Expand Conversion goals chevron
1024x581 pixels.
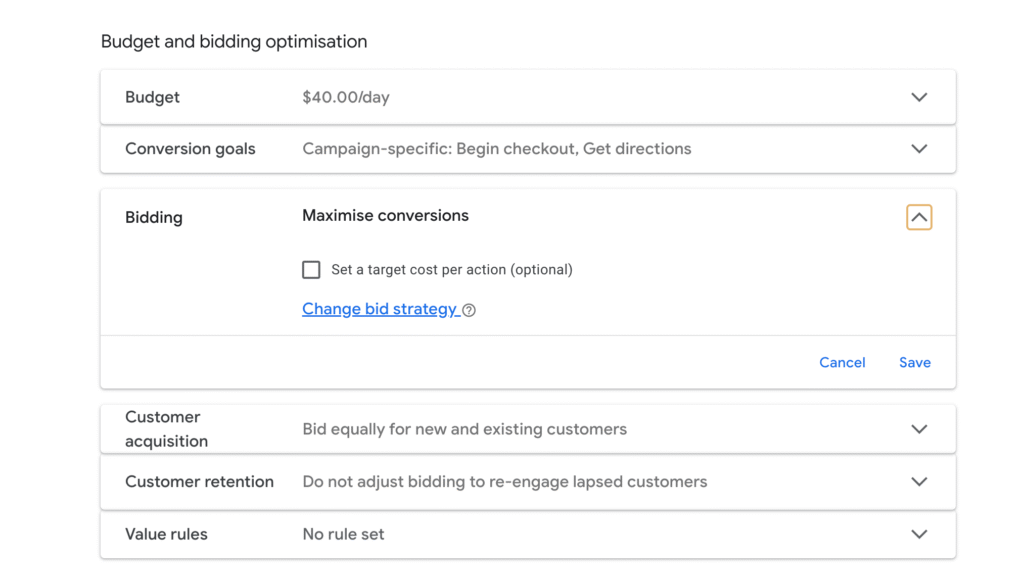click(x=919, y=149)
